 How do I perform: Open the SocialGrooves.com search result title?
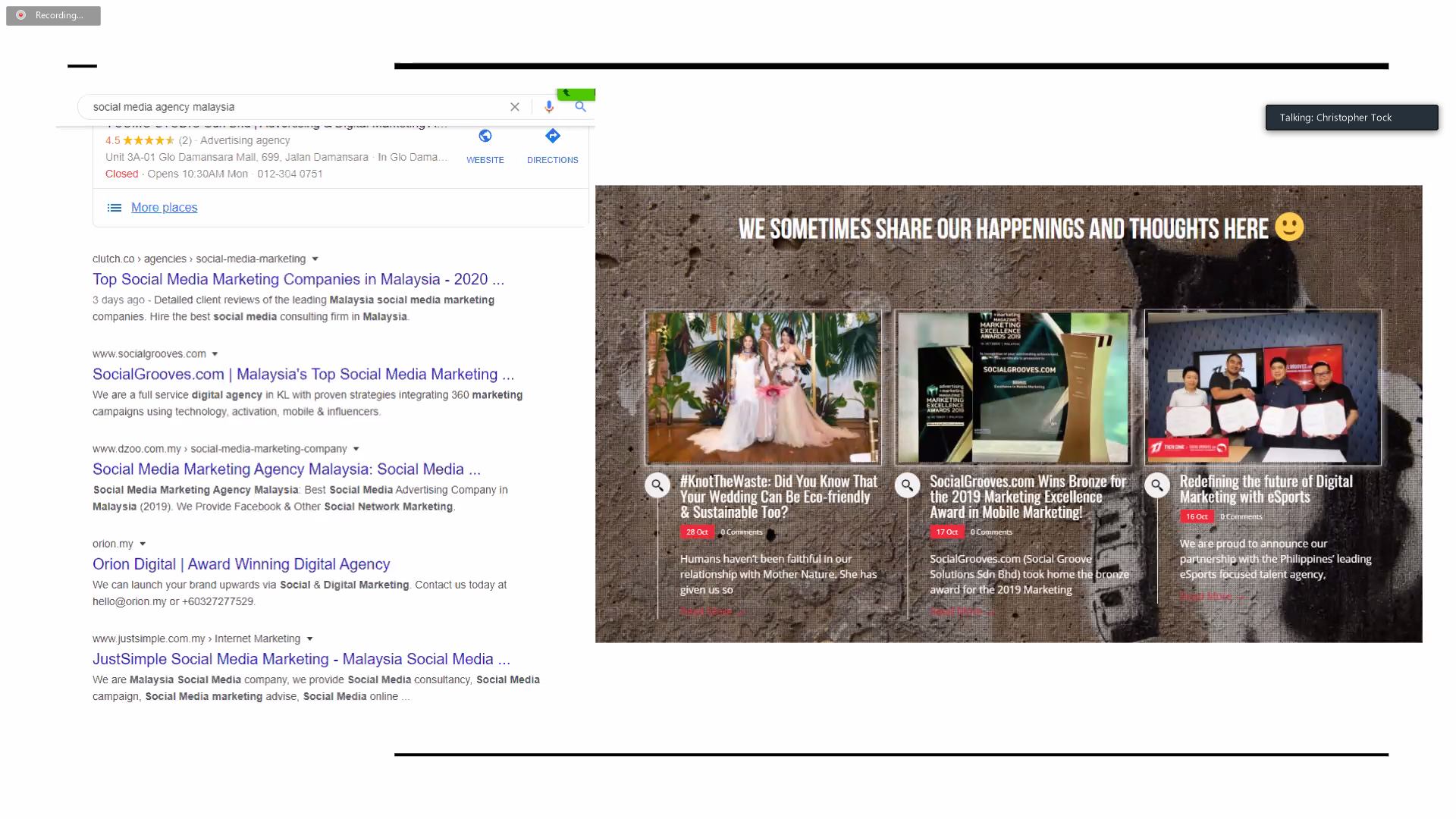point(303,374)
